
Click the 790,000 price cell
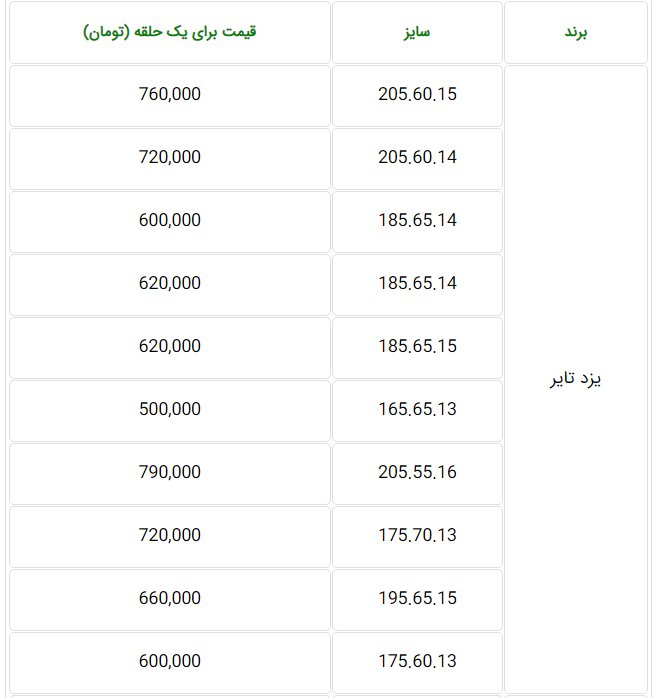(x=170, y=472)
